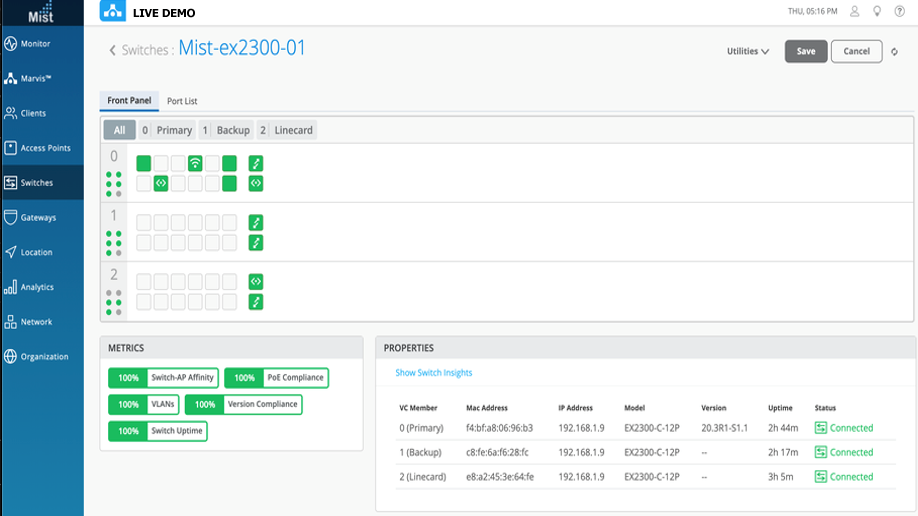
Task: Click the Save button
Action: tap(805, 51)
